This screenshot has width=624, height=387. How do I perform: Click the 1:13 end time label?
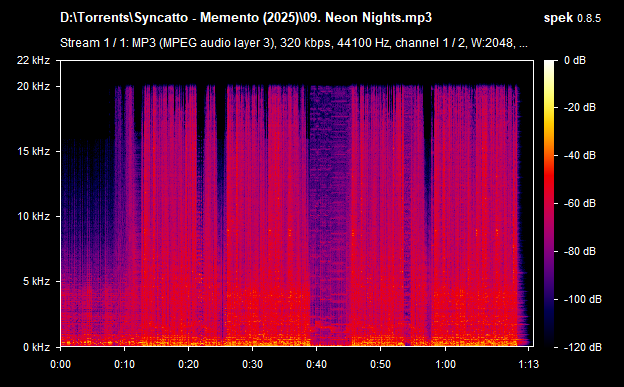click(x=528, y=364)
